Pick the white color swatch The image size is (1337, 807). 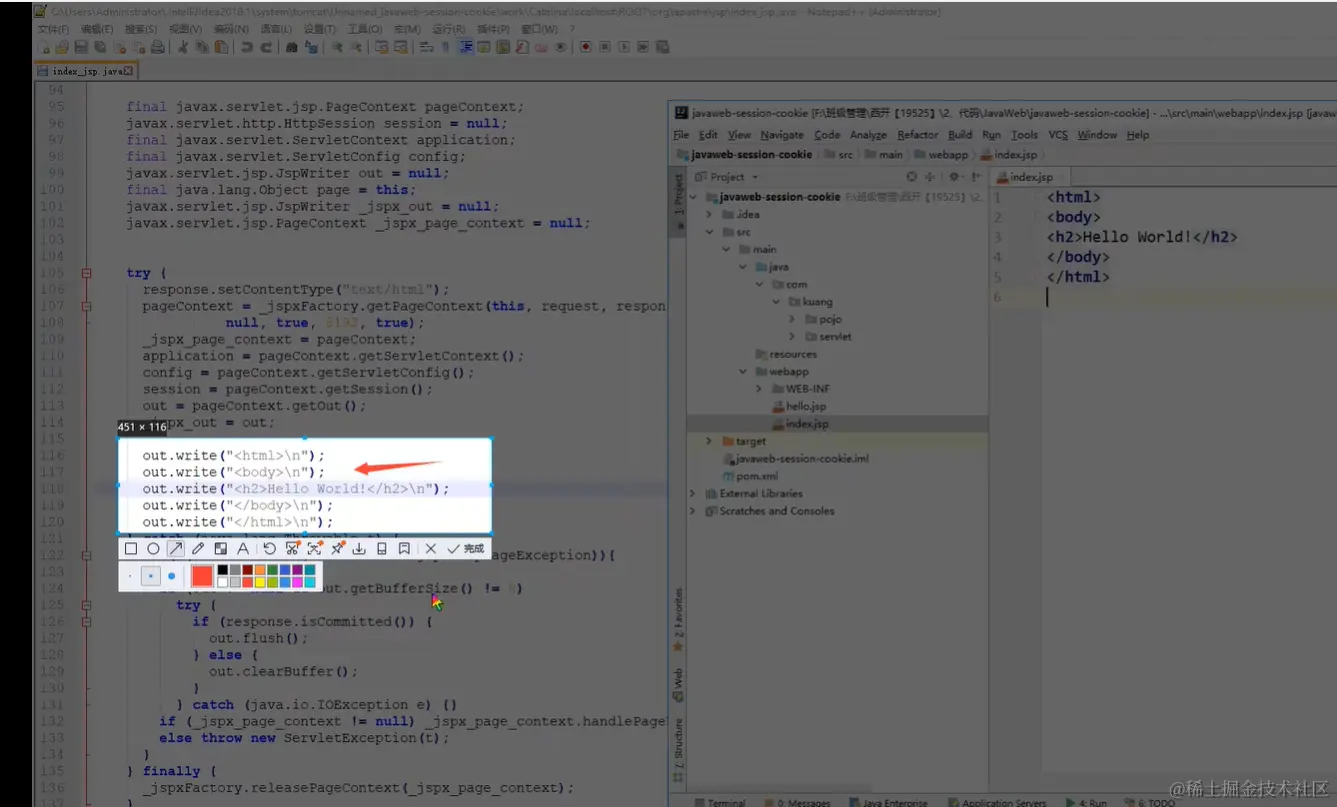[x=223, y=582]
